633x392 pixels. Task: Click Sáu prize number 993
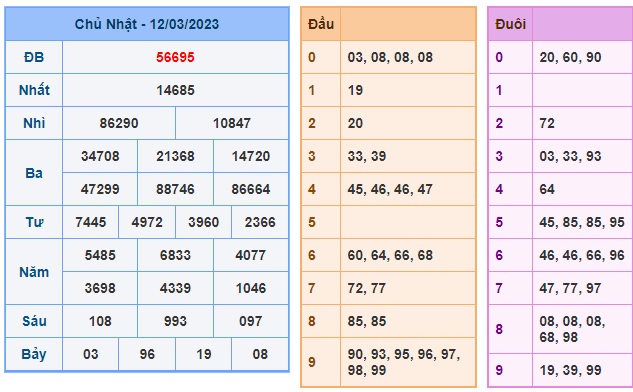pyautogui.click(x=175, y=321)
